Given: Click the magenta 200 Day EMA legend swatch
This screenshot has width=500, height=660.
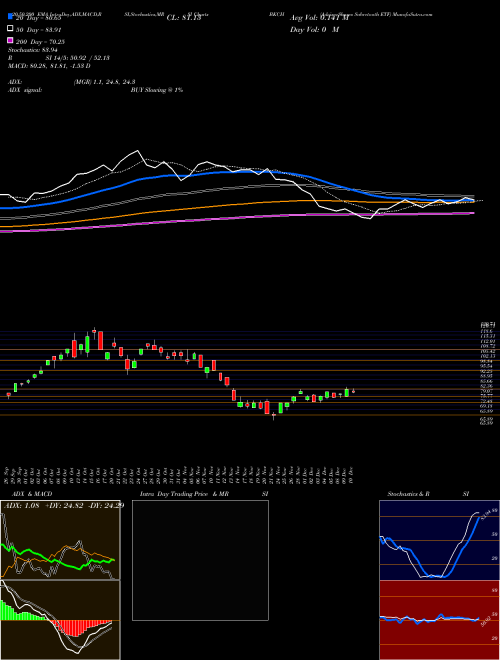Looking at the screenshot, I should click(x=10, y=40).
